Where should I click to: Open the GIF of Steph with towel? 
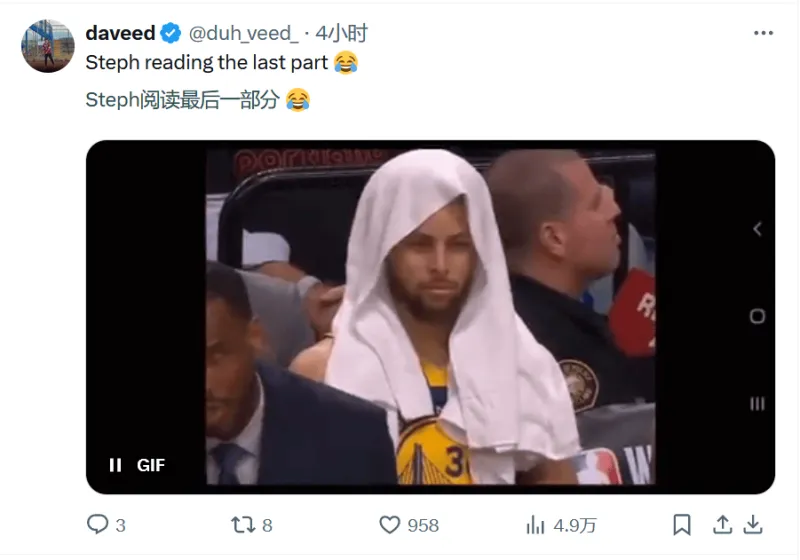[x=431, y=317]
